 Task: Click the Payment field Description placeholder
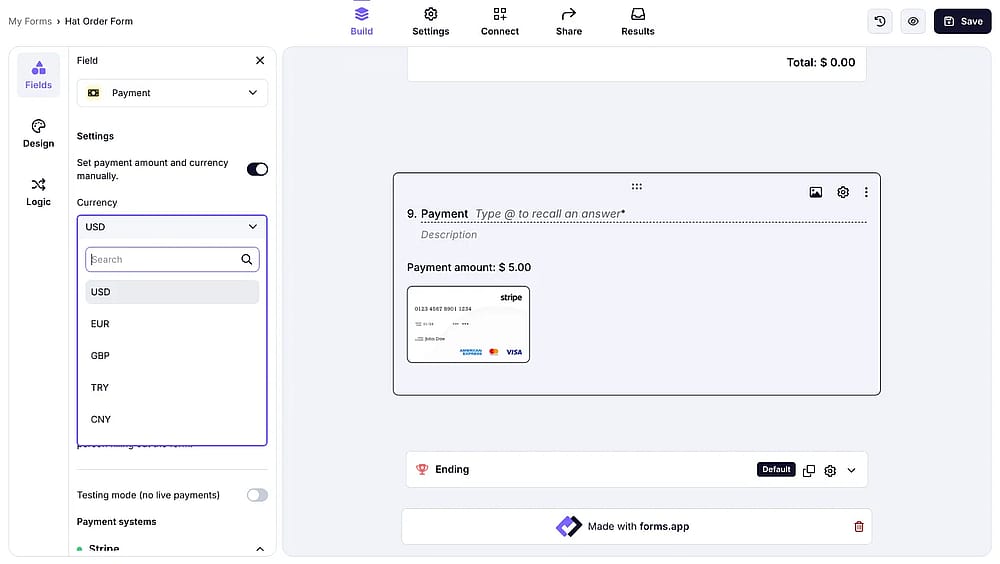point(449,235)
